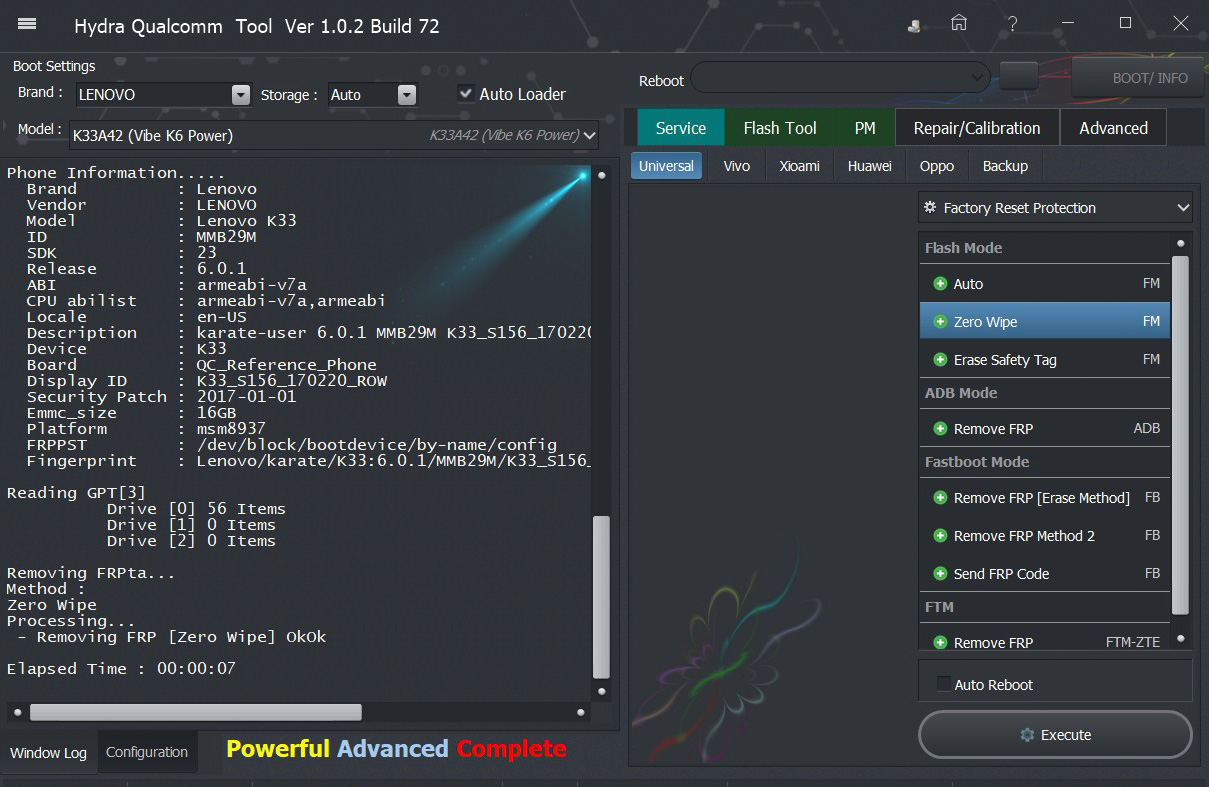Click green plus icon beside ADB Remove FRP
The image size is (1209, 787).
coord(940,429)
